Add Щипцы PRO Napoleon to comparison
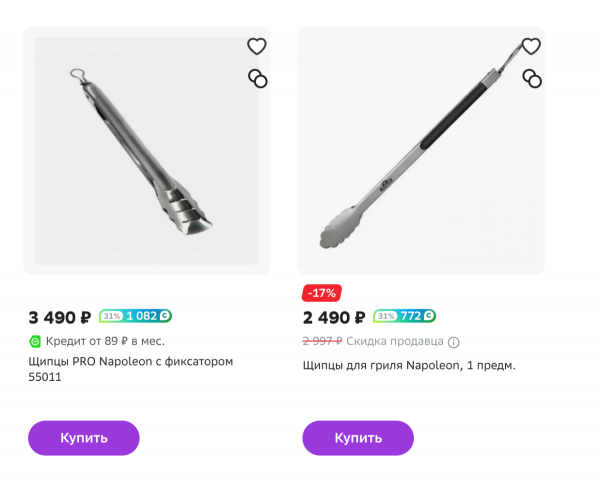 point(257,78)
